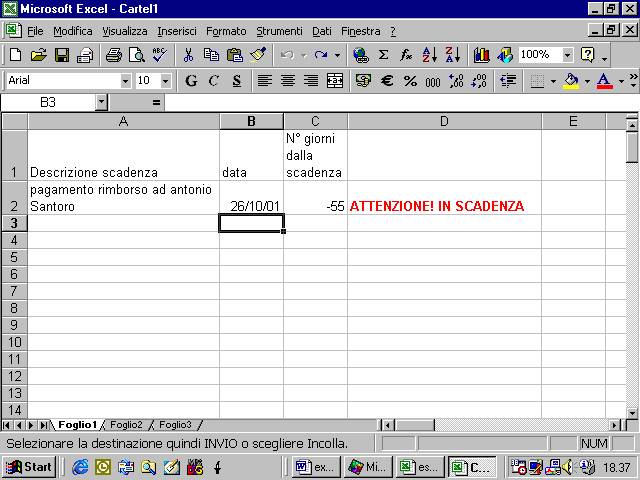
Task: Select row 5 header
Action: pos(14,257)
